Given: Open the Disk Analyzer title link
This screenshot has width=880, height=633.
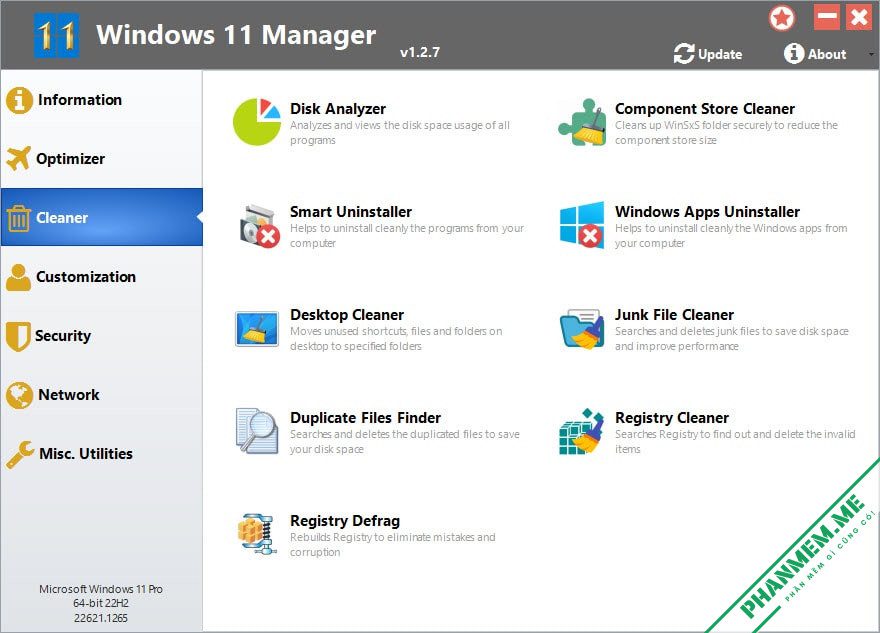Looking at the screenshot, I should pos(338,108).
